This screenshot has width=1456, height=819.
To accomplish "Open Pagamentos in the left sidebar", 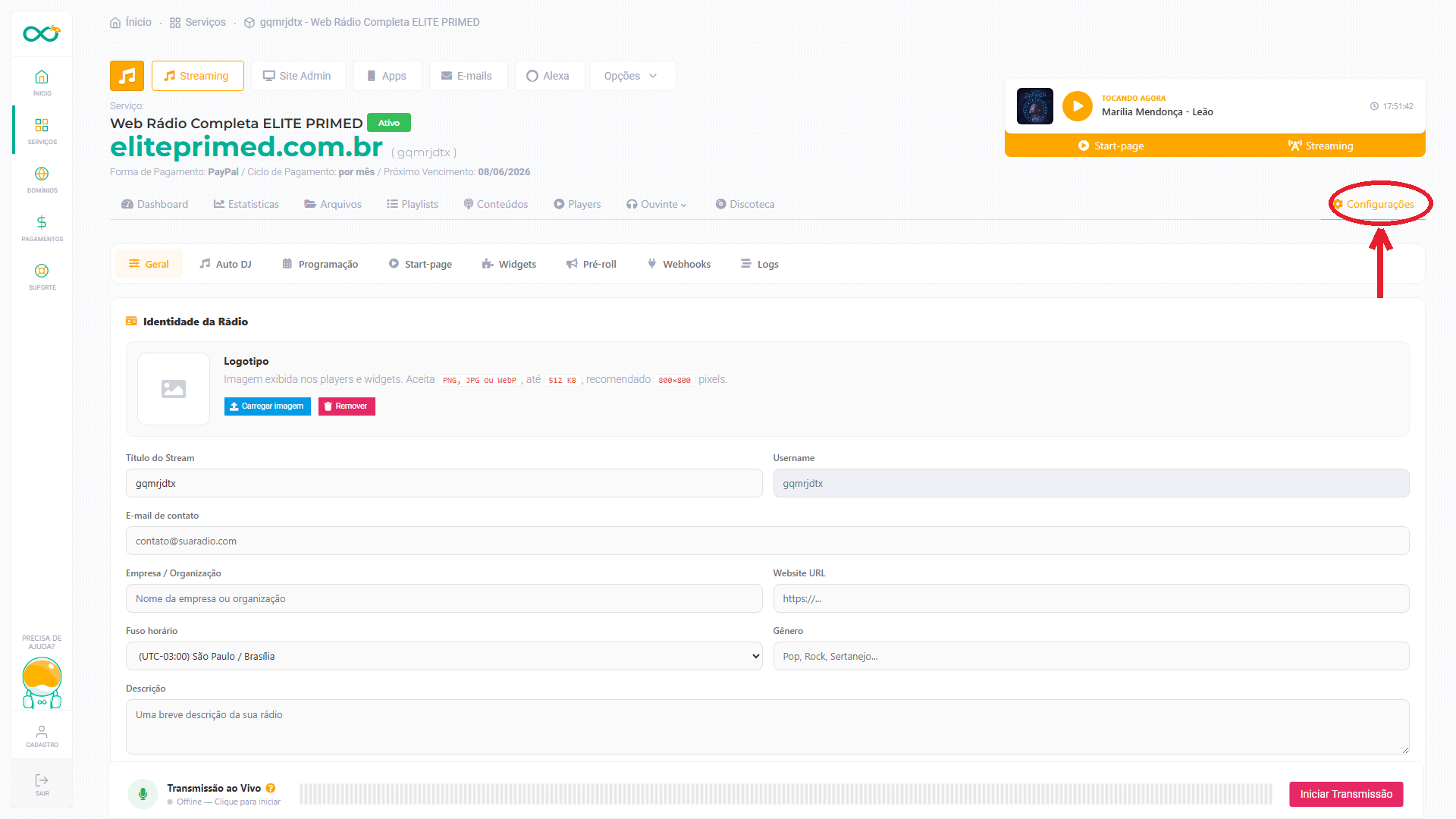I will [x=42, y=227].
